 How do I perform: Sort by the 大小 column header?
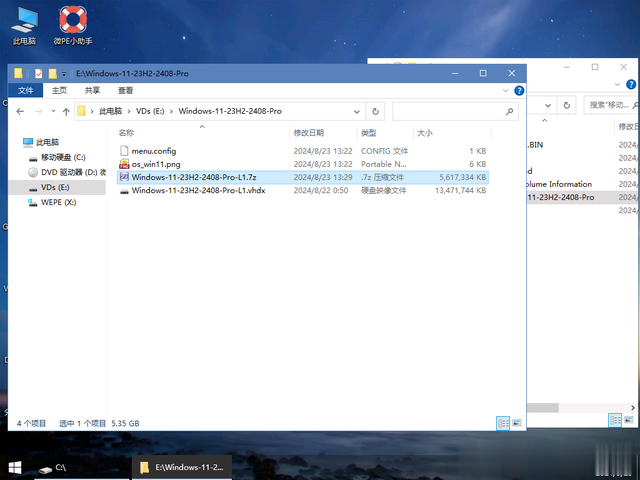coord(425,133)
